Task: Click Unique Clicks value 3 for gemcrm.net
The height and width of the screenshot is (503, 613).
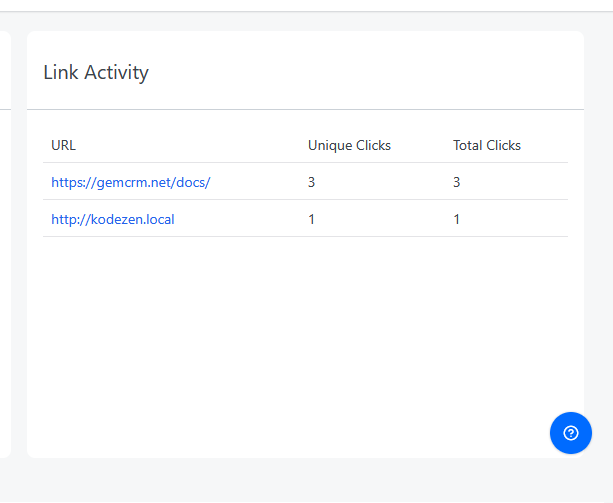Action: 311,182
